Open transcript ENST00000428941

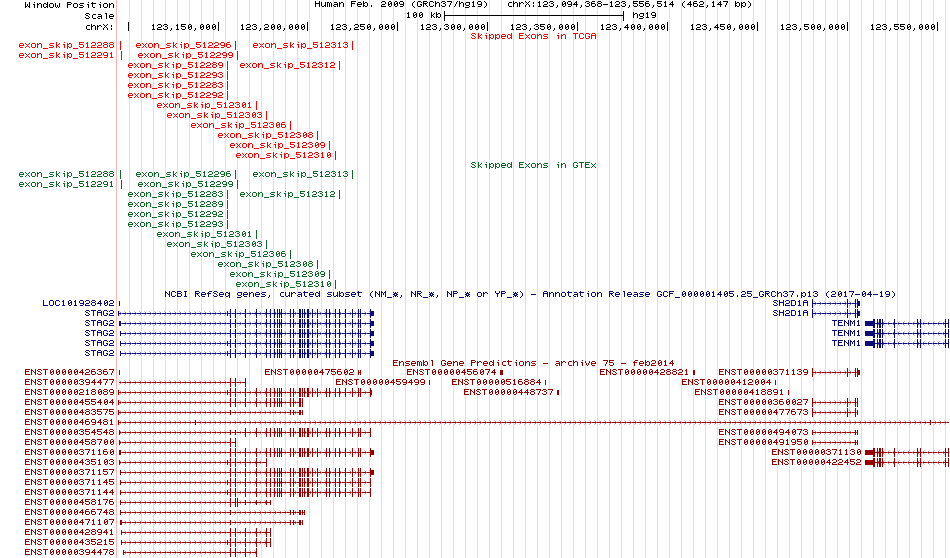coord(69,533)
